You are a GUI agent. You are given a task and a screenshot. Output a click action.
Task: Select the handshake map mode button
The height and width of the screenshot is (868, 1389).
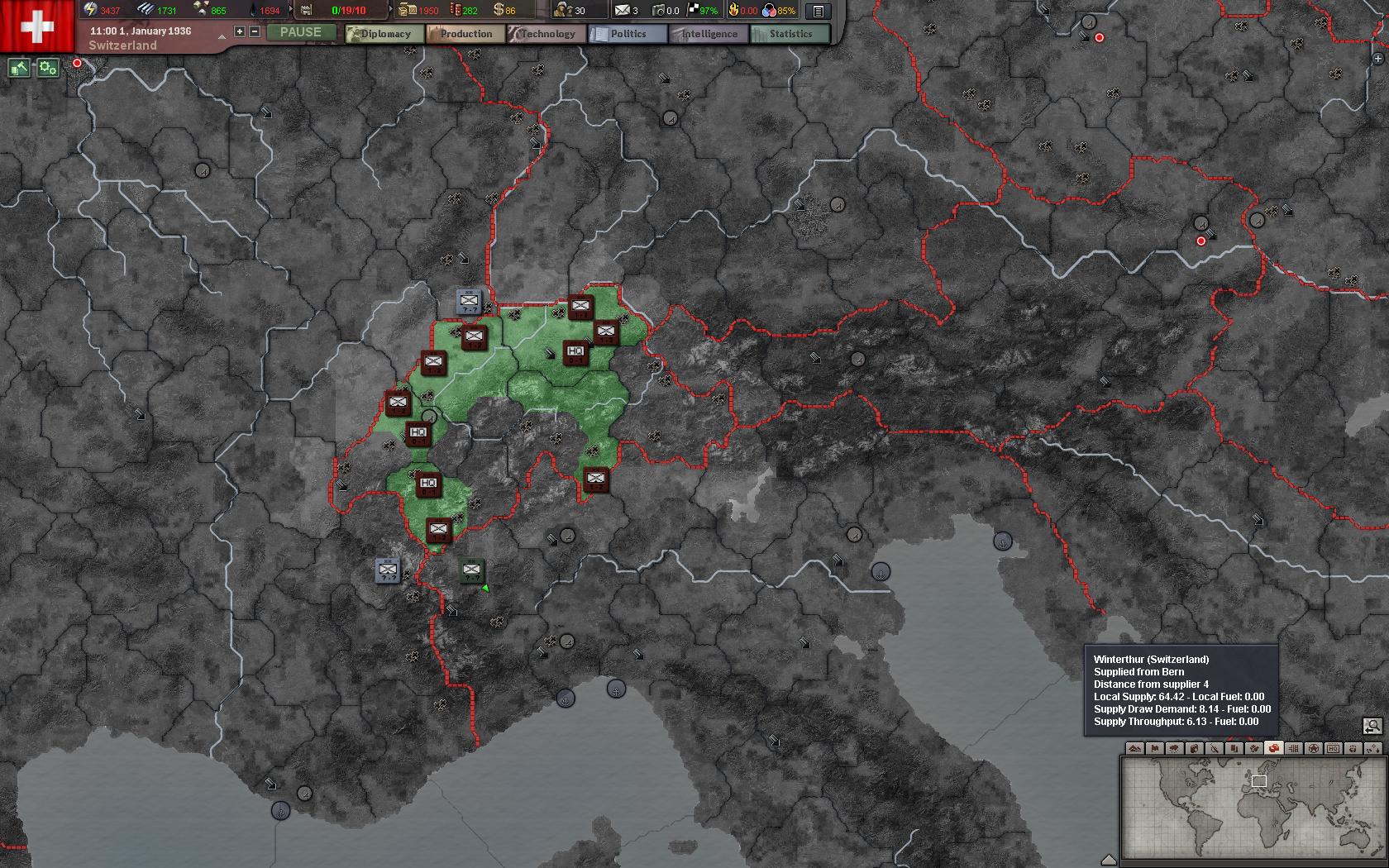(x=1254, y=748)
